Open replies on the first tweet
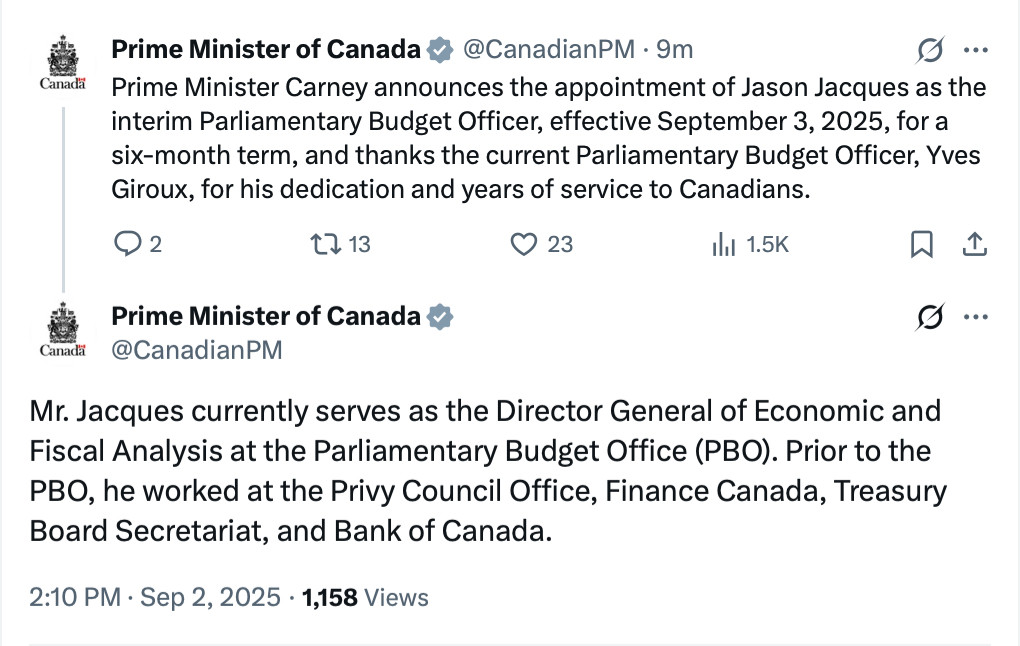Viewport: 1020px width, 646px height. click(x=137, y=244)
